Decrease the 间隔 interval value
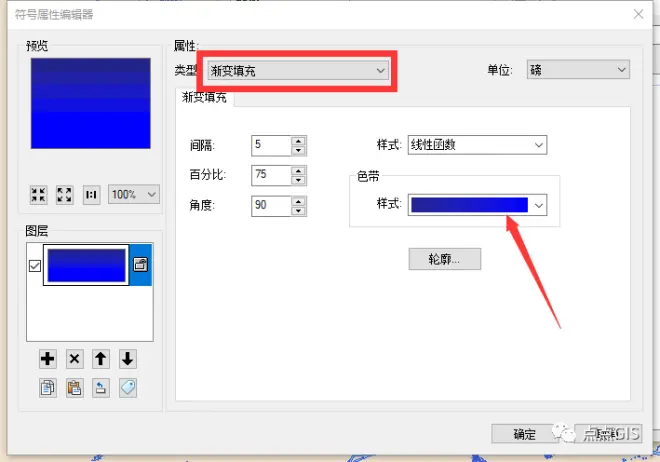Screen dimensions: 660x462 coord(298,150)
